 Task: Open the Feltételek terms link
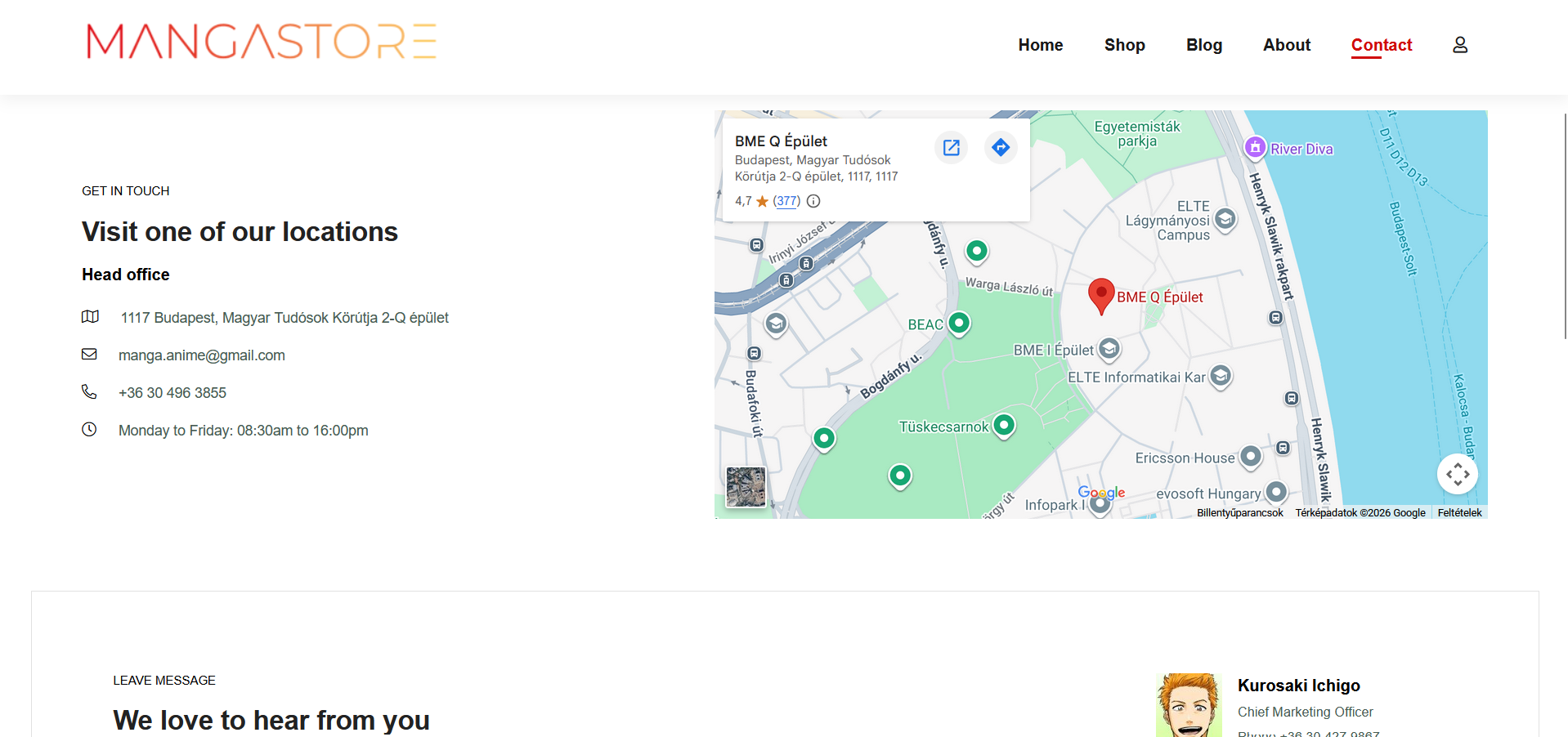tap(1459, 513)
